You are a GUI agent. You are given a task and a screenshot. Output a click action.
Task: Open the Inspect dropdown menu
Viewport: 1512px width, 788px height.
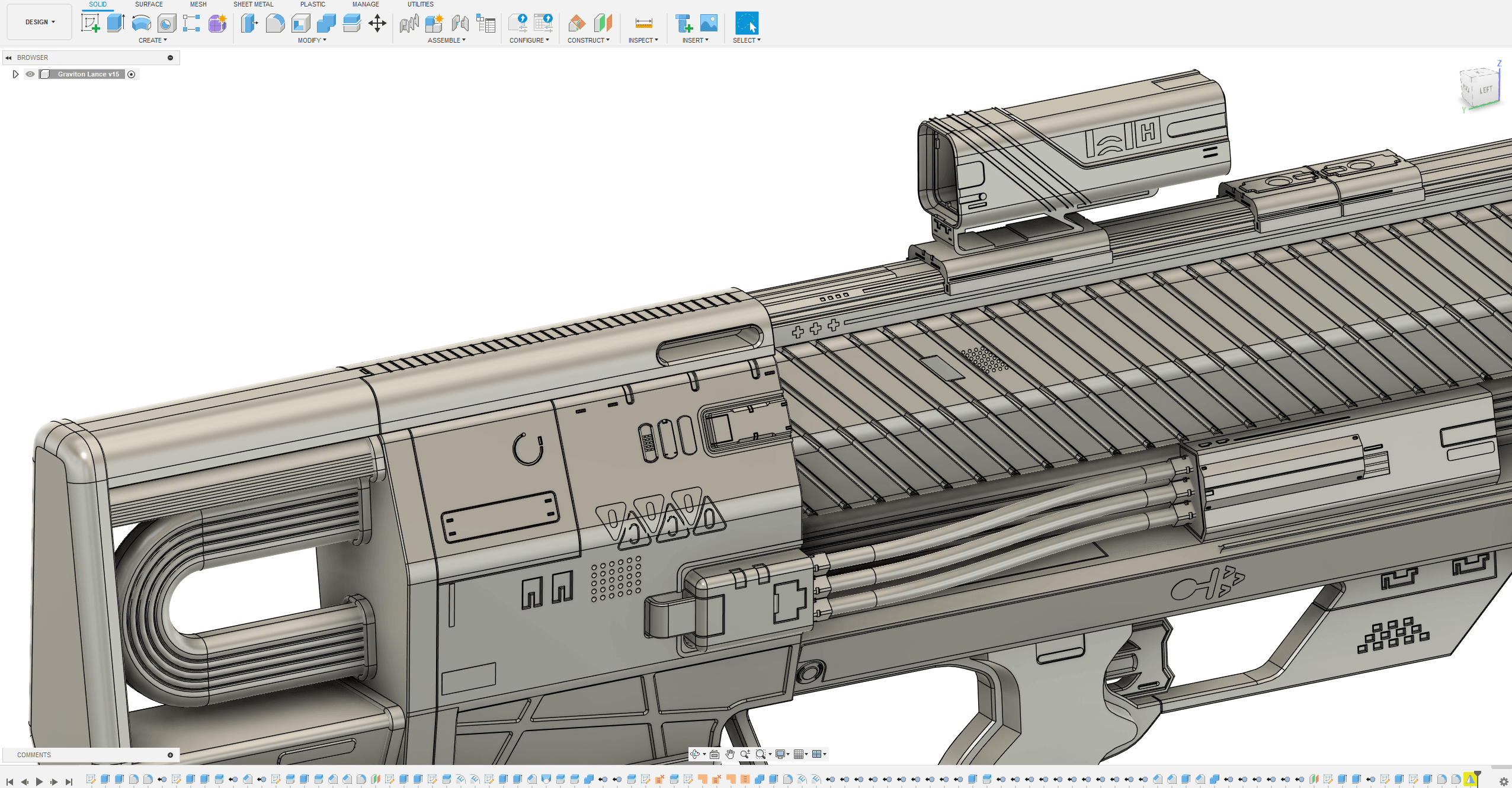pyautogui.click(x=643, y=40)
